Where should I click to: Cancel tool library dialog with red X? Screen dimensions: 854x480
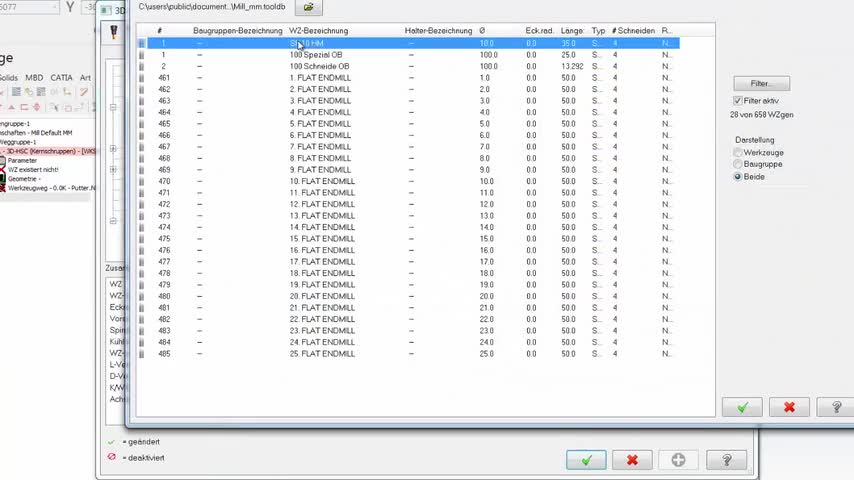[x=789, y=407]
